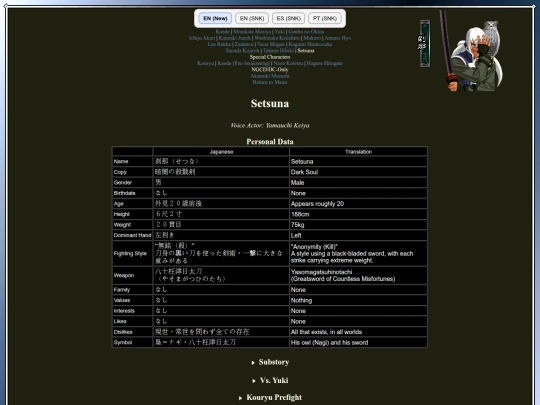Image resolution: width=540 pixels, height=405 pixels.
Task: Open the Naoe Shigen link
Action: (271, 44)
